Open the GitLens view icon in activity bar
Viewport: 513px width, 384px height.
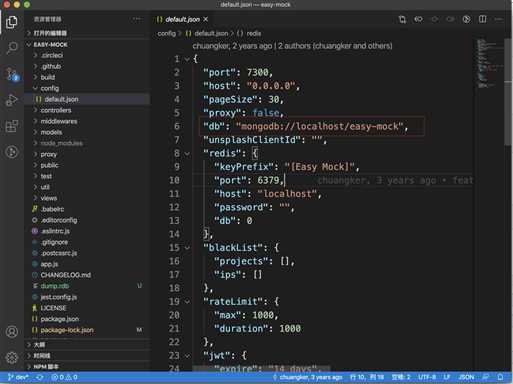(x=12, y=152)
